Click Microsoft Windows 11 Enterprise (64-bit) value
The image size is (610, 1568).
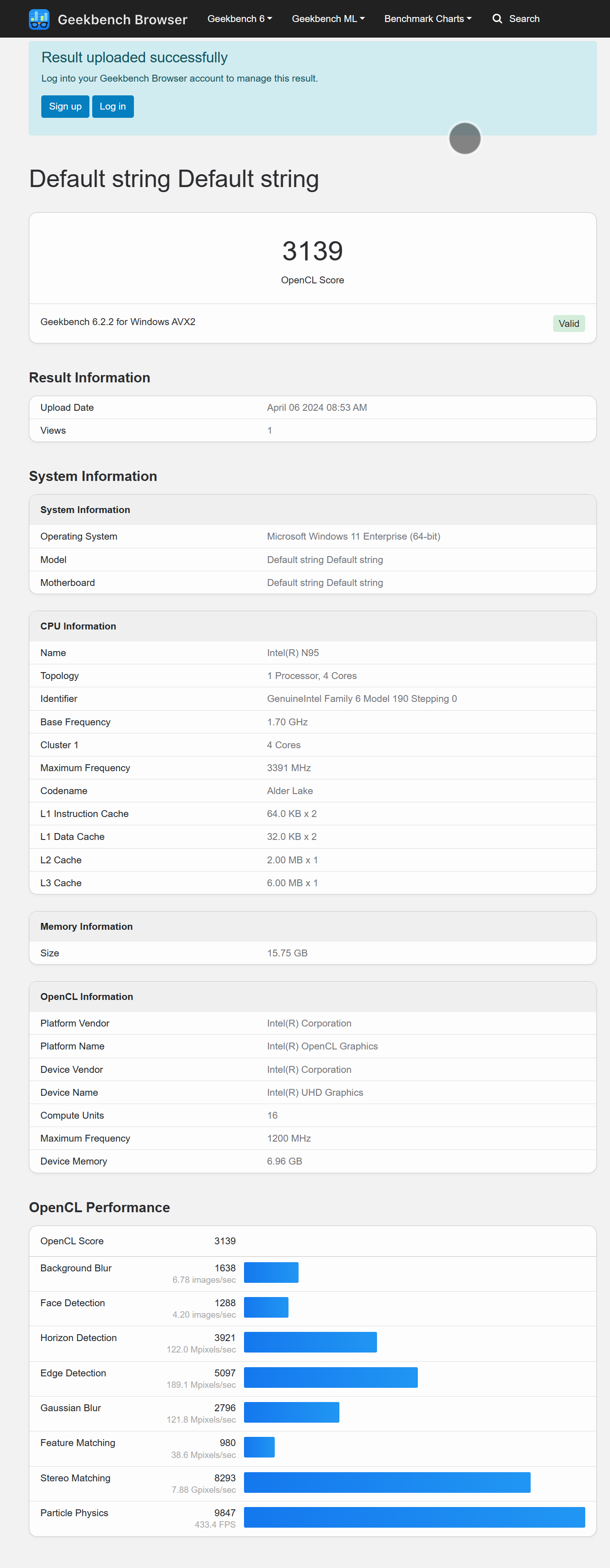tap(353, 537)
